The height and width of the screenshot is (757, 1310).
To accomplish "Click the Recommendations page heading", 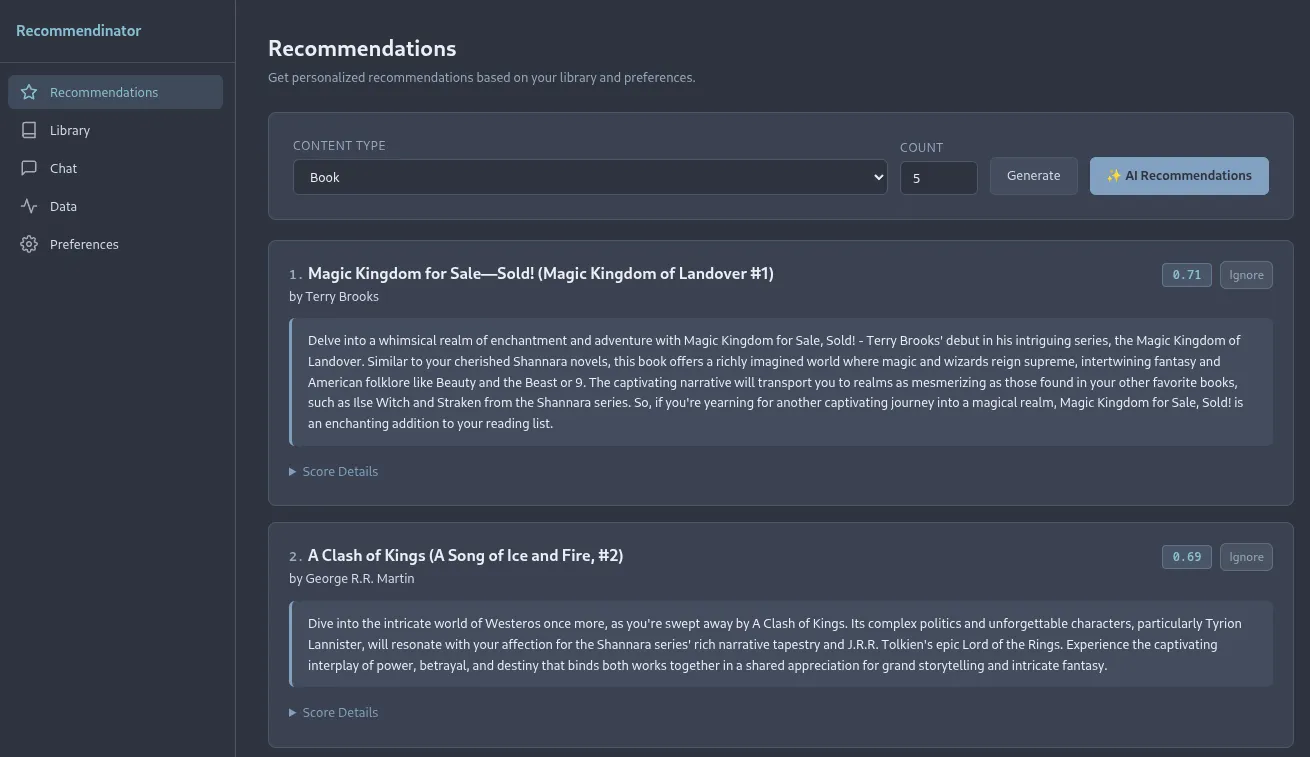I will 362,48.
